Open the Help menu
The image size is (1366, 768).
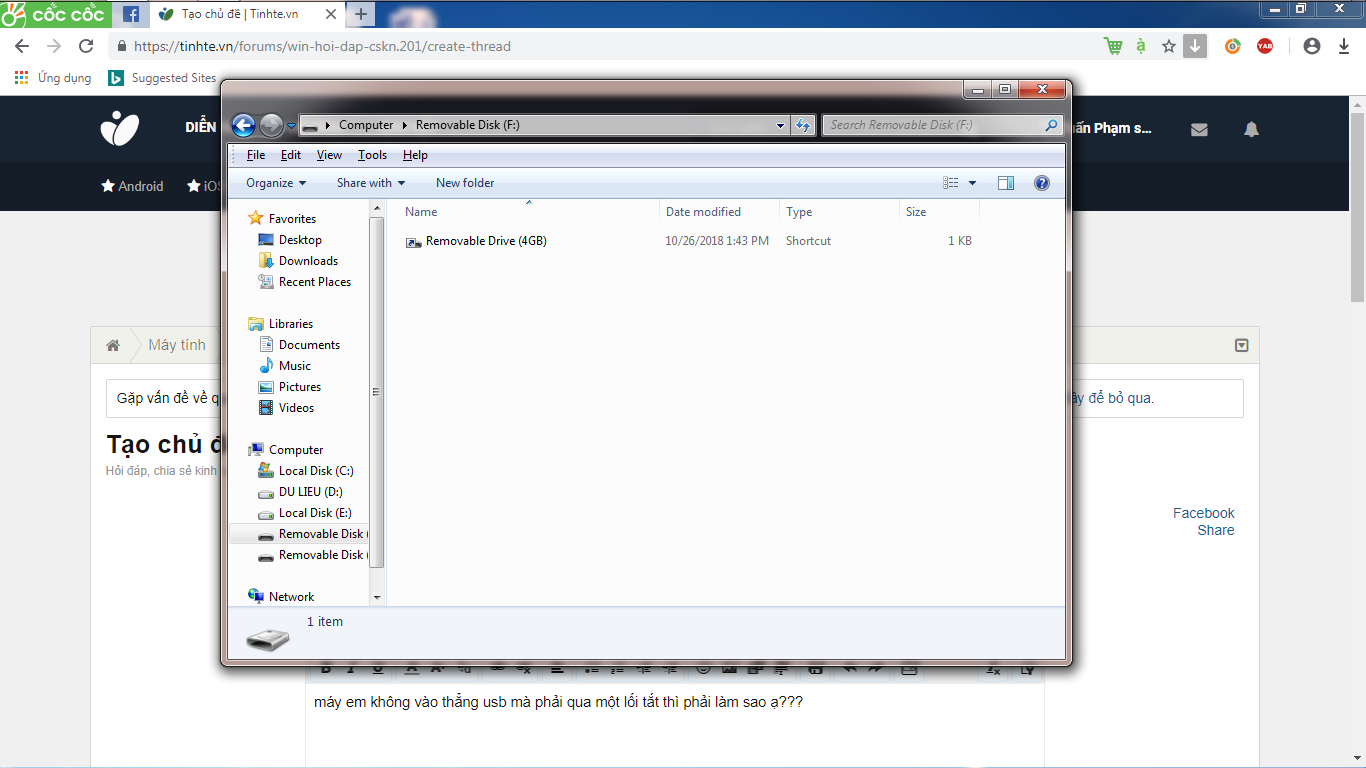click(415, 155)
